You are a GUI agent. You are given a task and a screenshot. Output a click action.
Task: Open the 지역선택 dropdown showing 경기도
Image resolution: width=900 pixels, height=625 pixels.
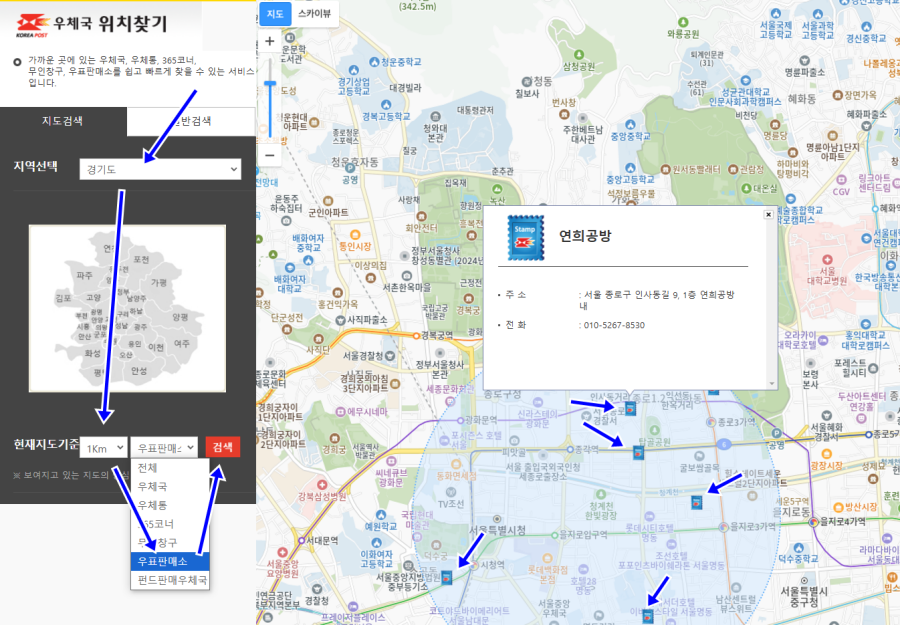[160, 169]
